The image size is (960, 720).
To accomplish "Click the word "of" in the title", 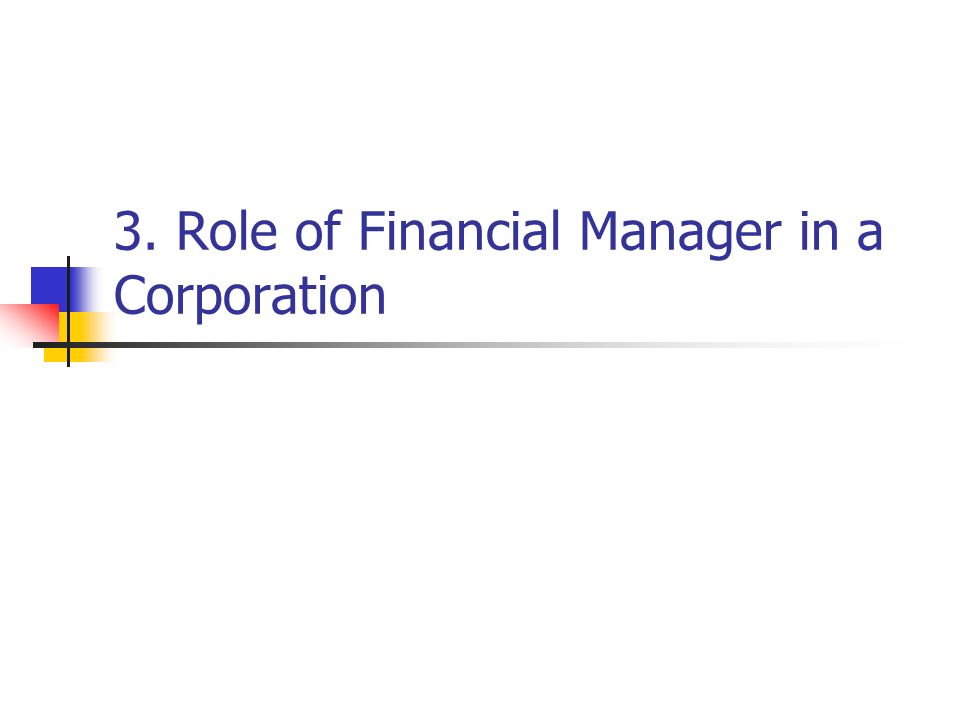I will [318, 231].
